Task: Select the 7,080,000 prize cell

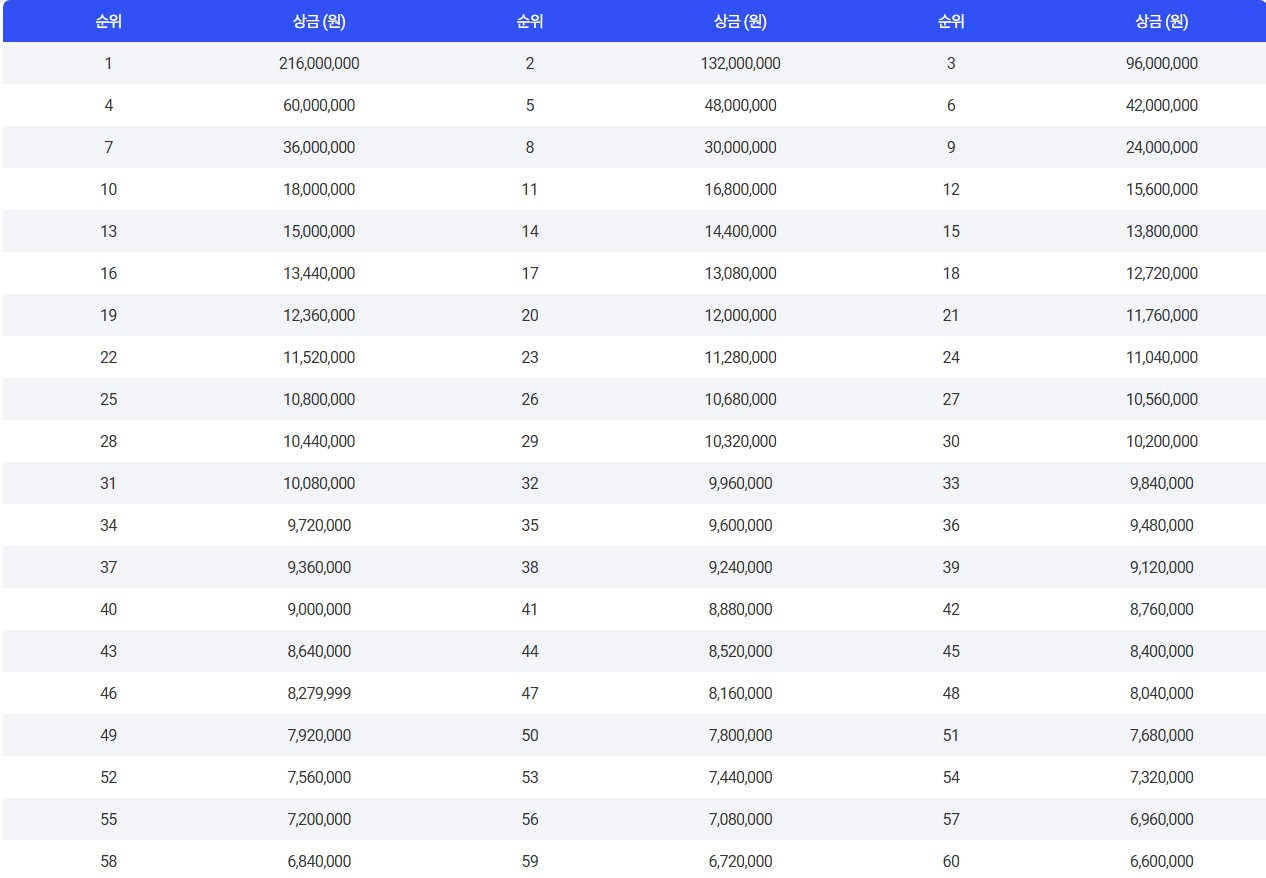Action: tap(741, 819)
